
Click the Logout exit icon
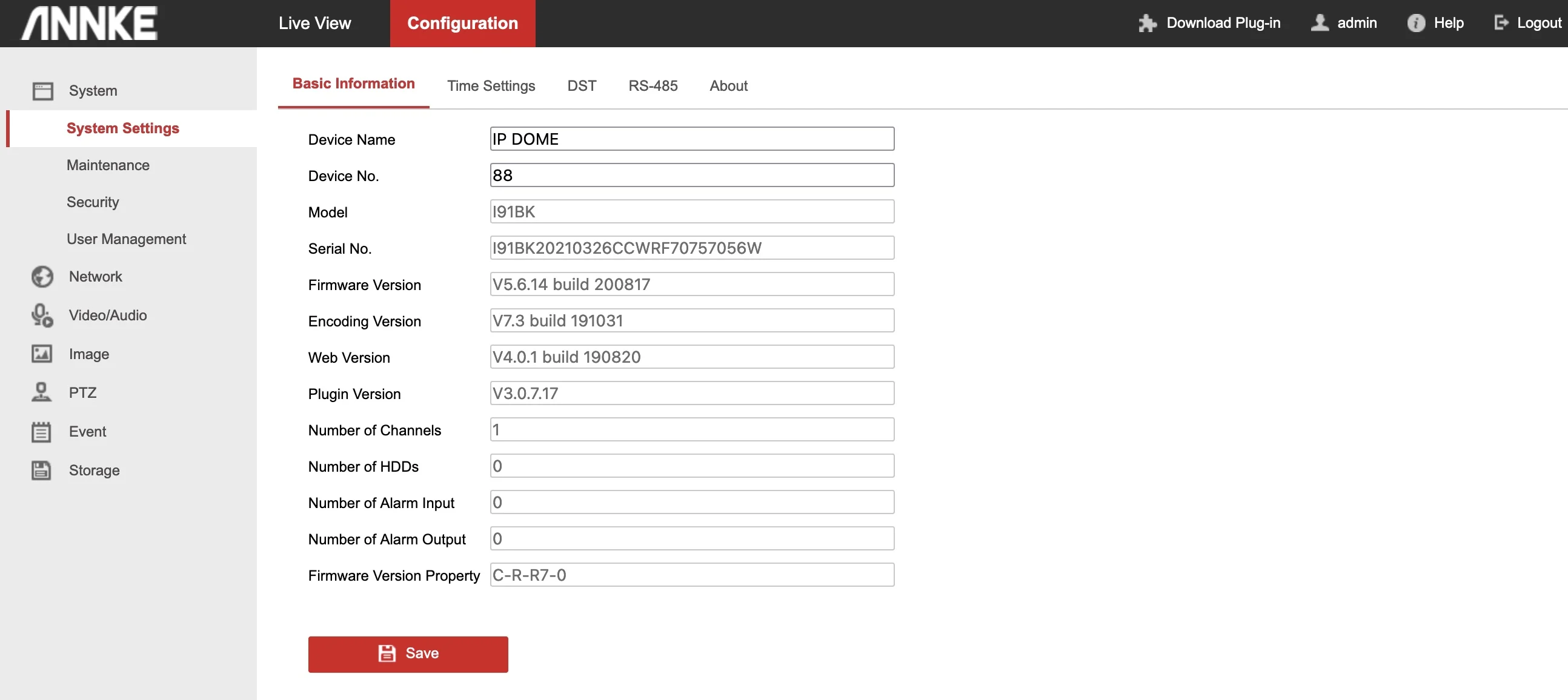click(1501, 23)
